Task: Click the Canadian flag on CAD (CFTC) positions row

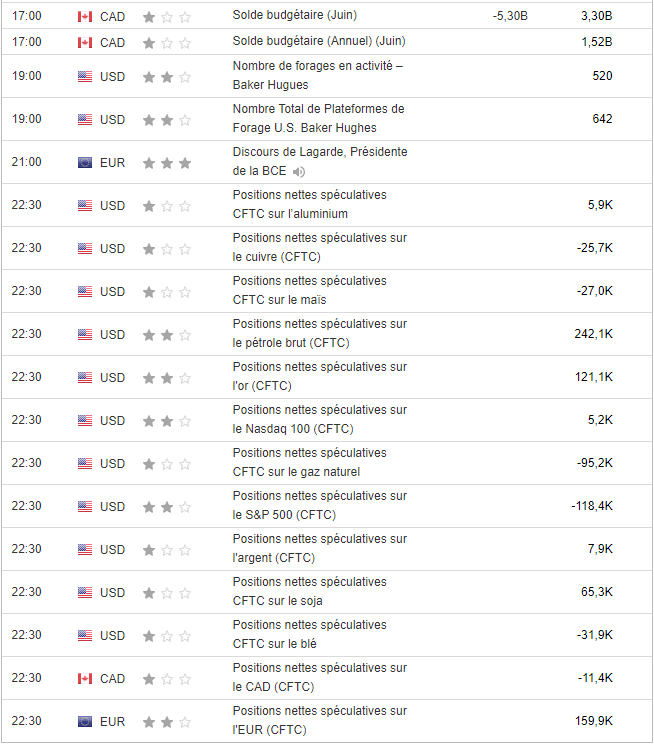Action: tap(85, 679)
